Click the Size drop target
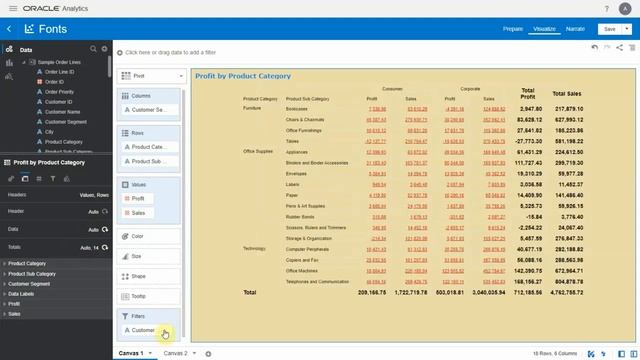This screenshot has height=360, width=640. point(149,256)
